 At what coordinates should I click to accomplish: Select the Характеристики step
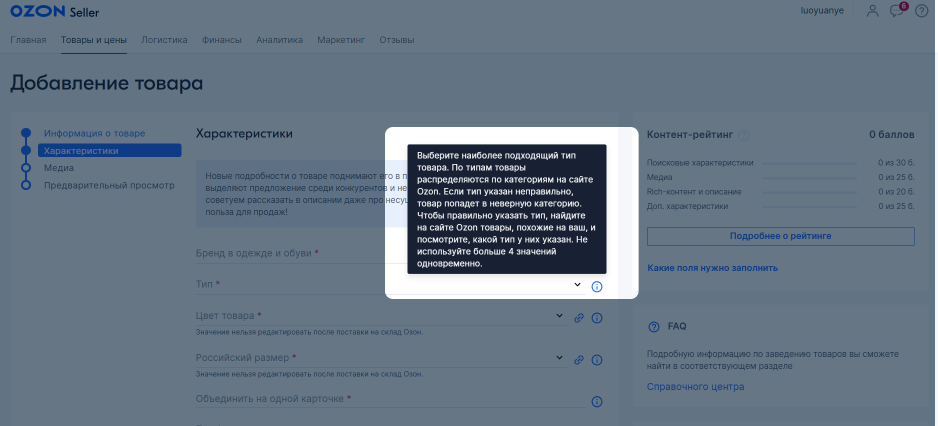point(109,151)
